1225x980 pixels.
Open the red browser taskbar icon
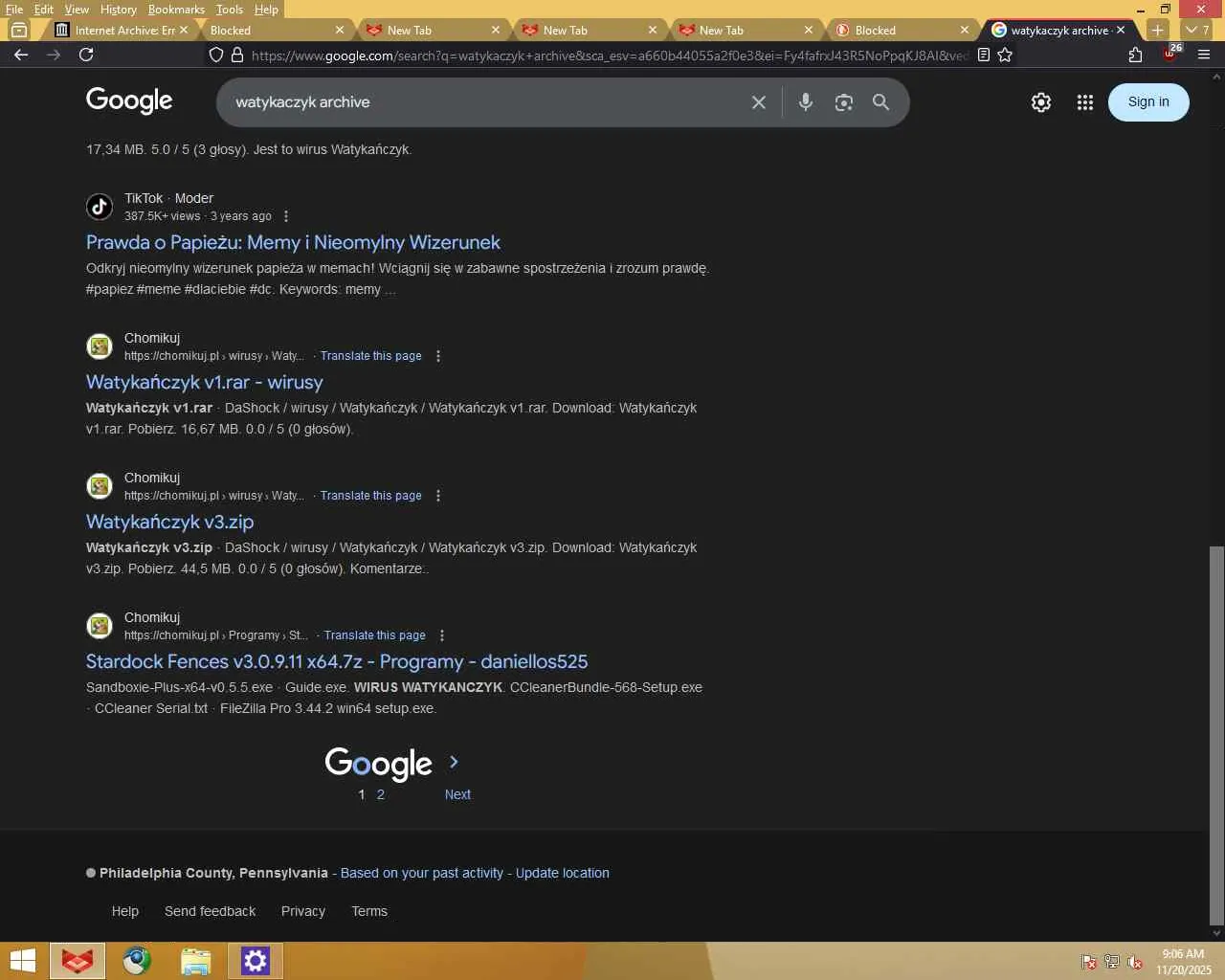(x=77, y=961)
